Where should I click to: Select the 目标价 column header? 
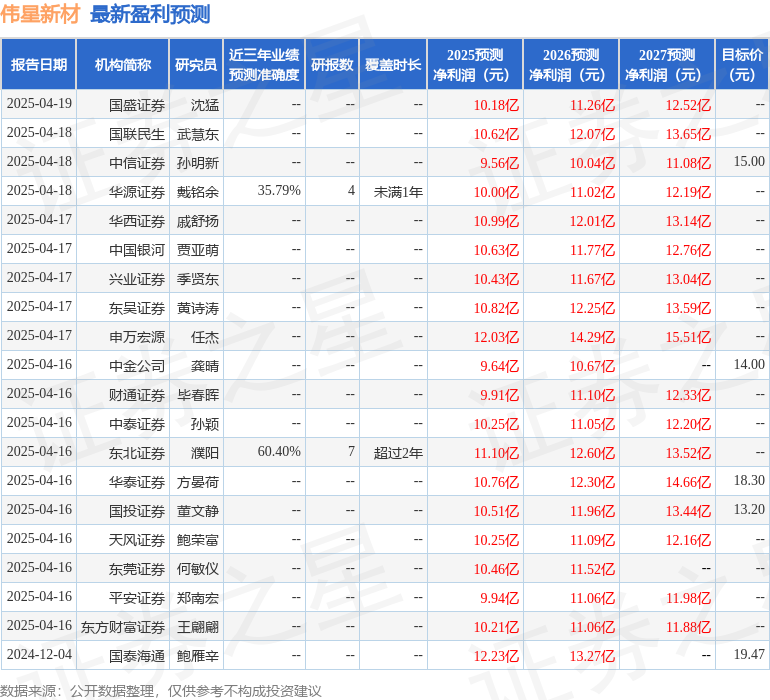coord(742,65)
